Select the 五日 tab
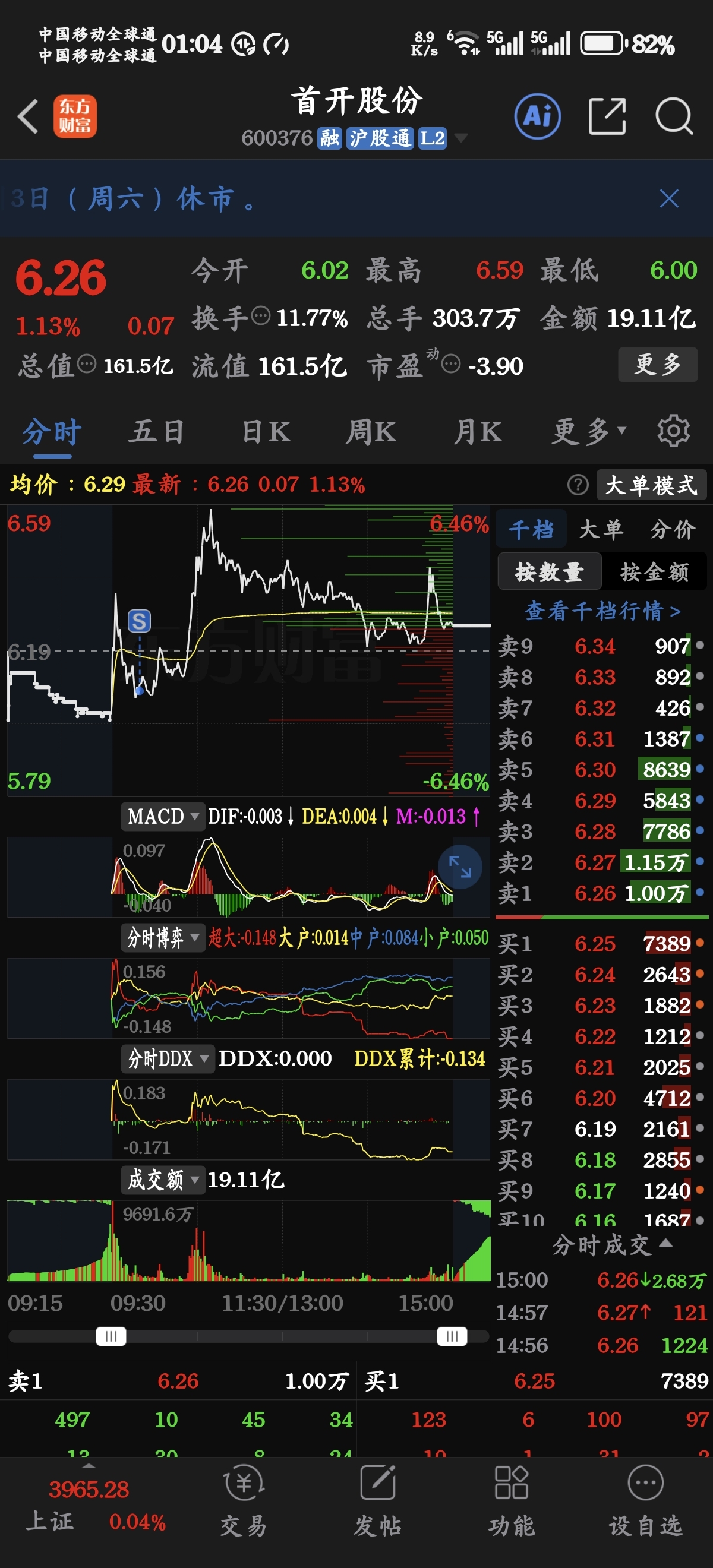 click(156, 431)
